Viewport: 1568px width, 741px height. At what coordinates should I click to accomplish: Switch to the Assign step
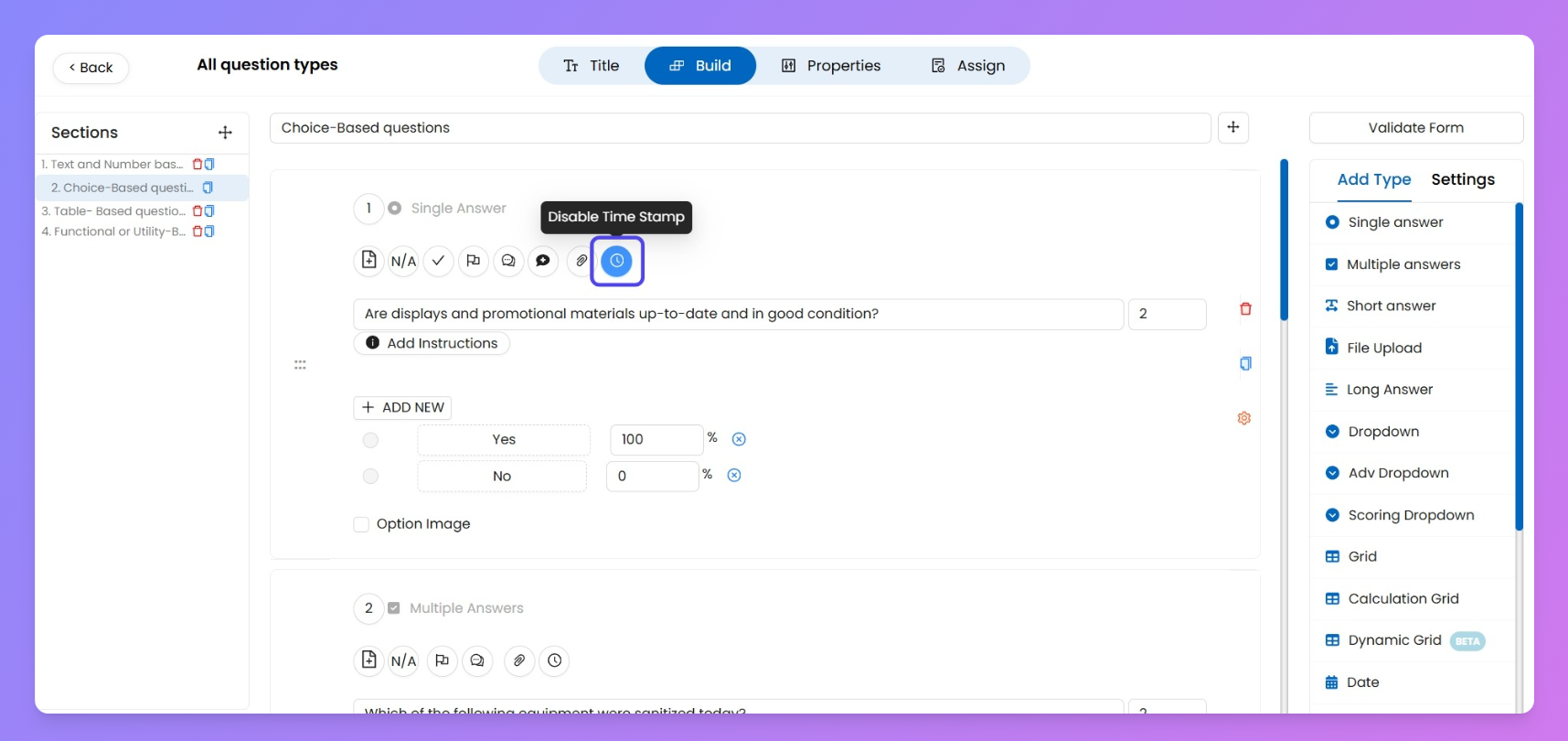tap(968, 66)
